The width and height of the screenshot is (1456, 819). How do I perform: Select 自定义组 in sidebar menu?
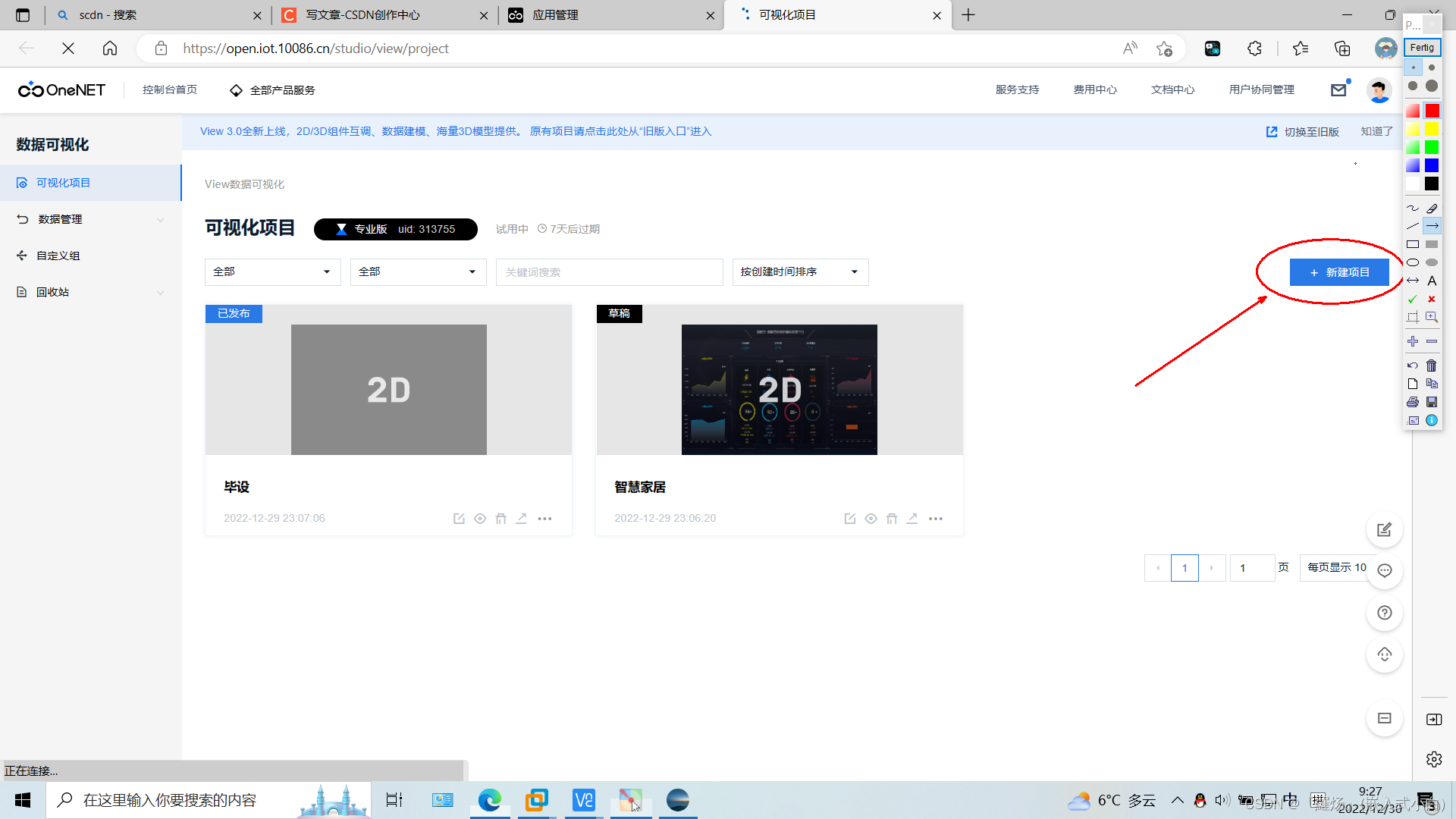[x=58, y=256]
